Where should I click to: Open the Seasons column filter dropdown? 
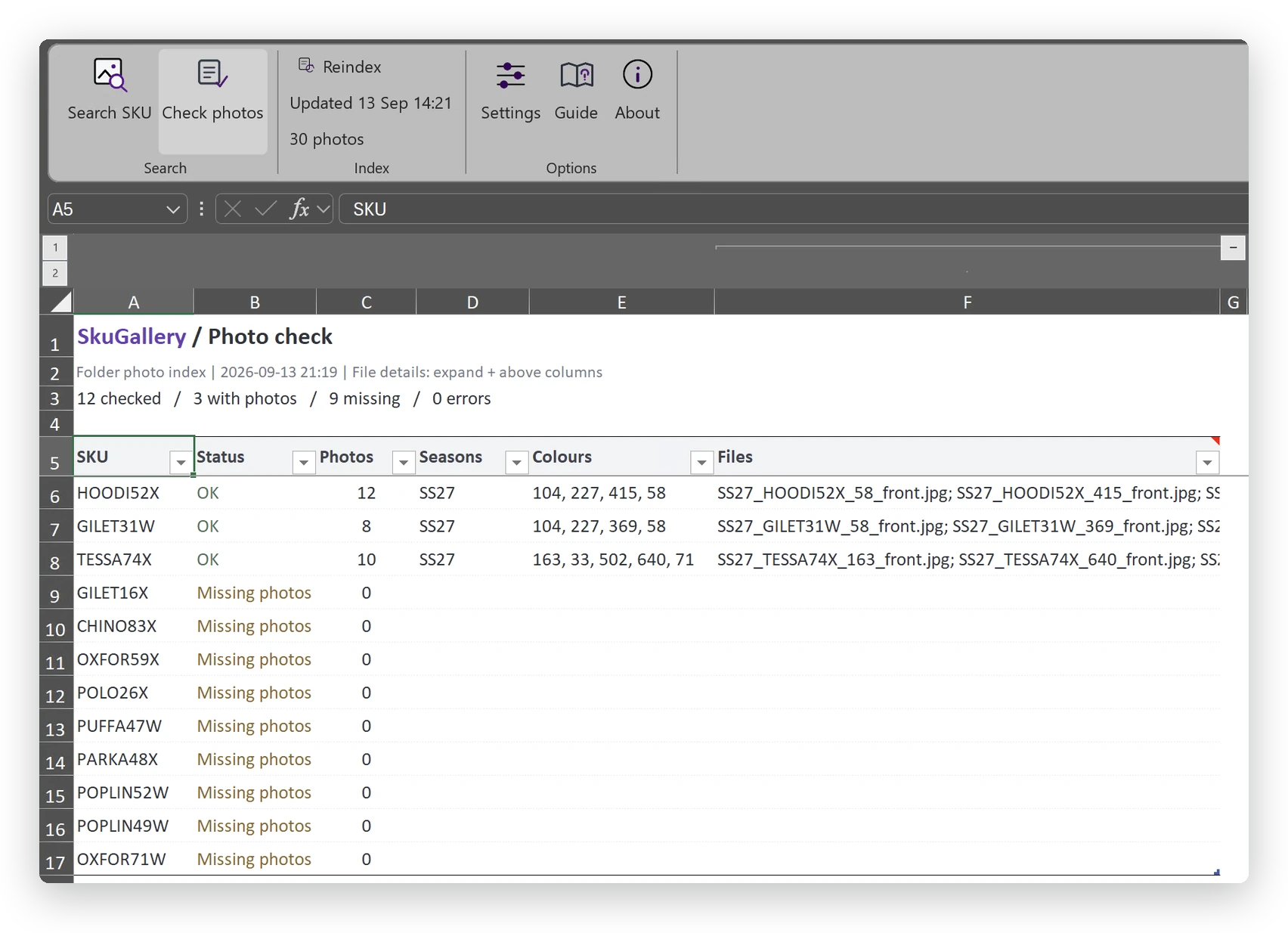coord(516,462)
